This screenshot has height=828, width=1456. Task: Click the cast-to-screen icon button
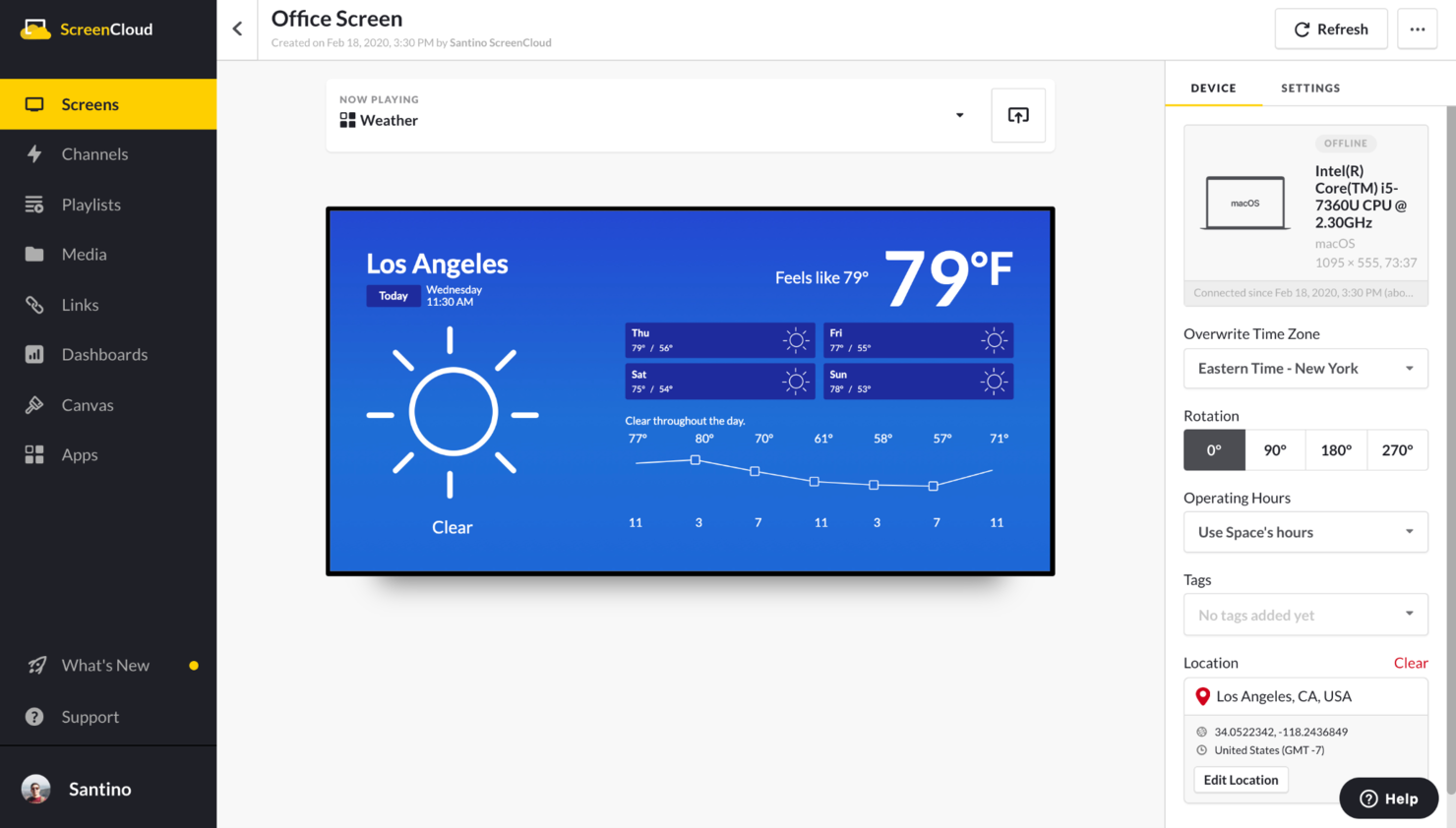pos(1018,115)
